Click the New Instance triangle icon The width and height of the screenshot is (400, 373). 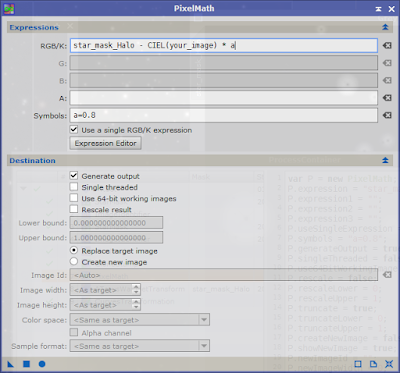click(x=11, y=364)
